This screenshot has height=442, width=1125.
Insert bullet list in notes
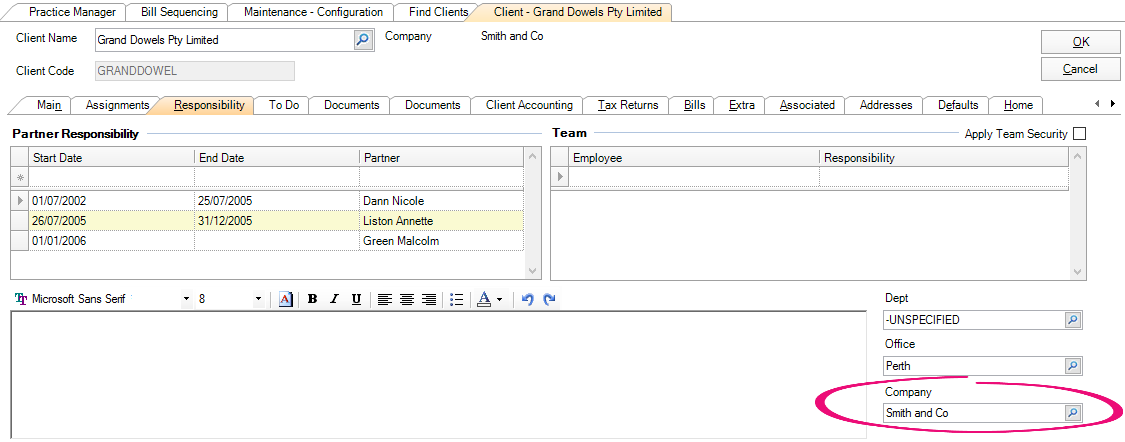tap(457, 299)
